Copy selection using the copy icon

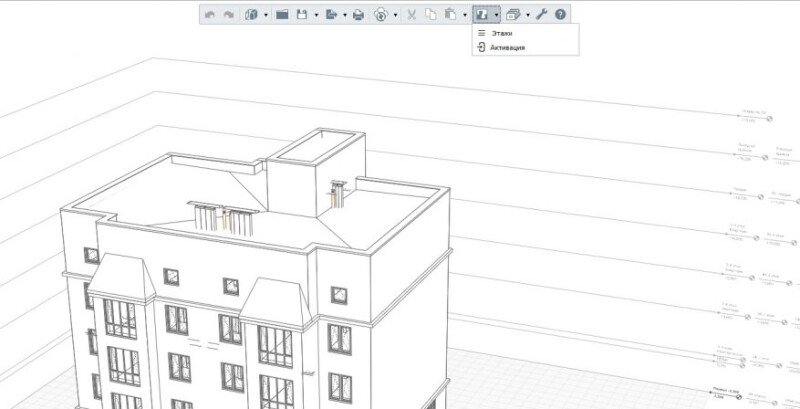click(430, 15)
